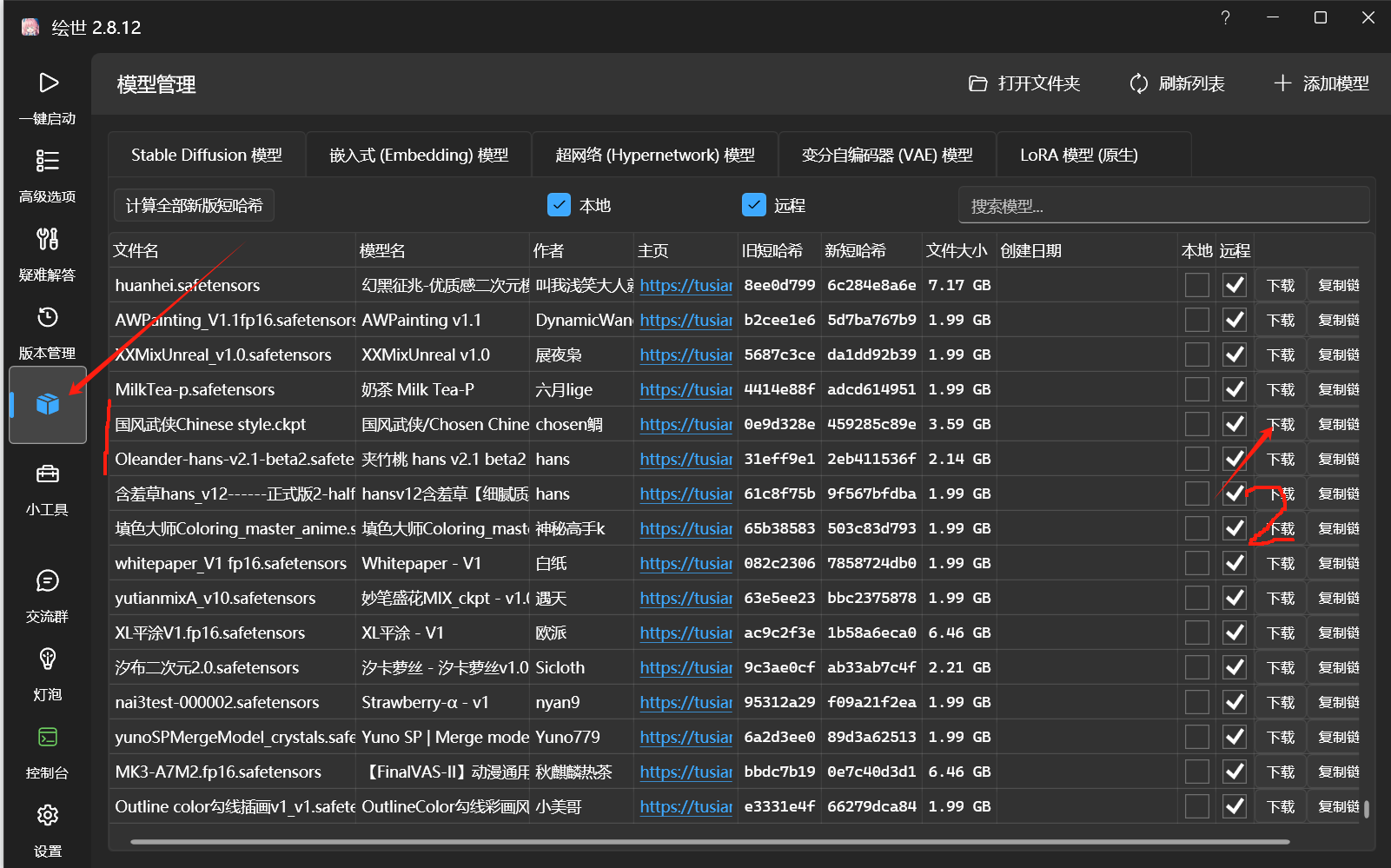Switch to 嵌入式 (Embedding) 模型 tab

click(419, 155)
